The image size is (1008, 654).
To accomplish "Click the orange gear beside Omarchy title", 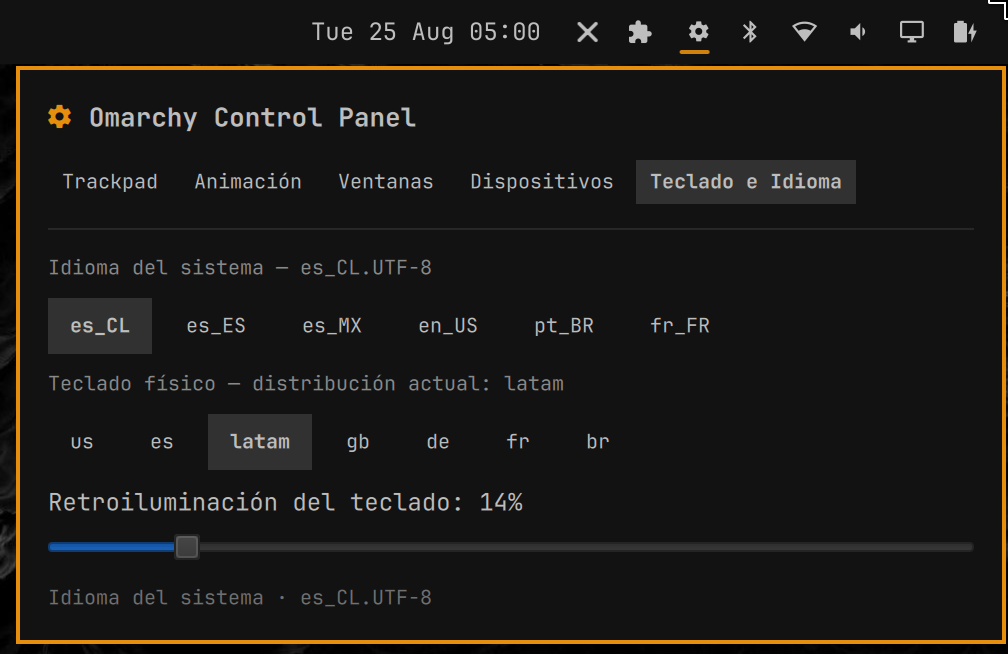I will pos(60,117).
